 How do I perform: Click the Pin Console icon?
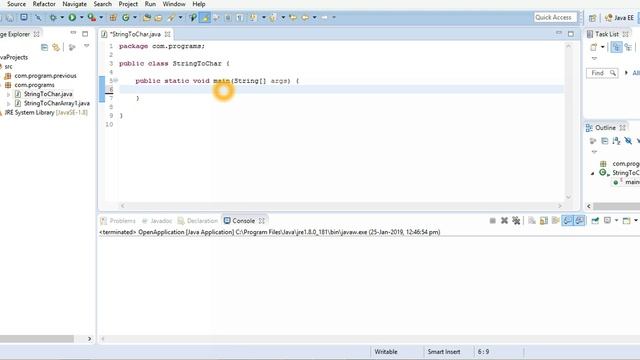595,221
